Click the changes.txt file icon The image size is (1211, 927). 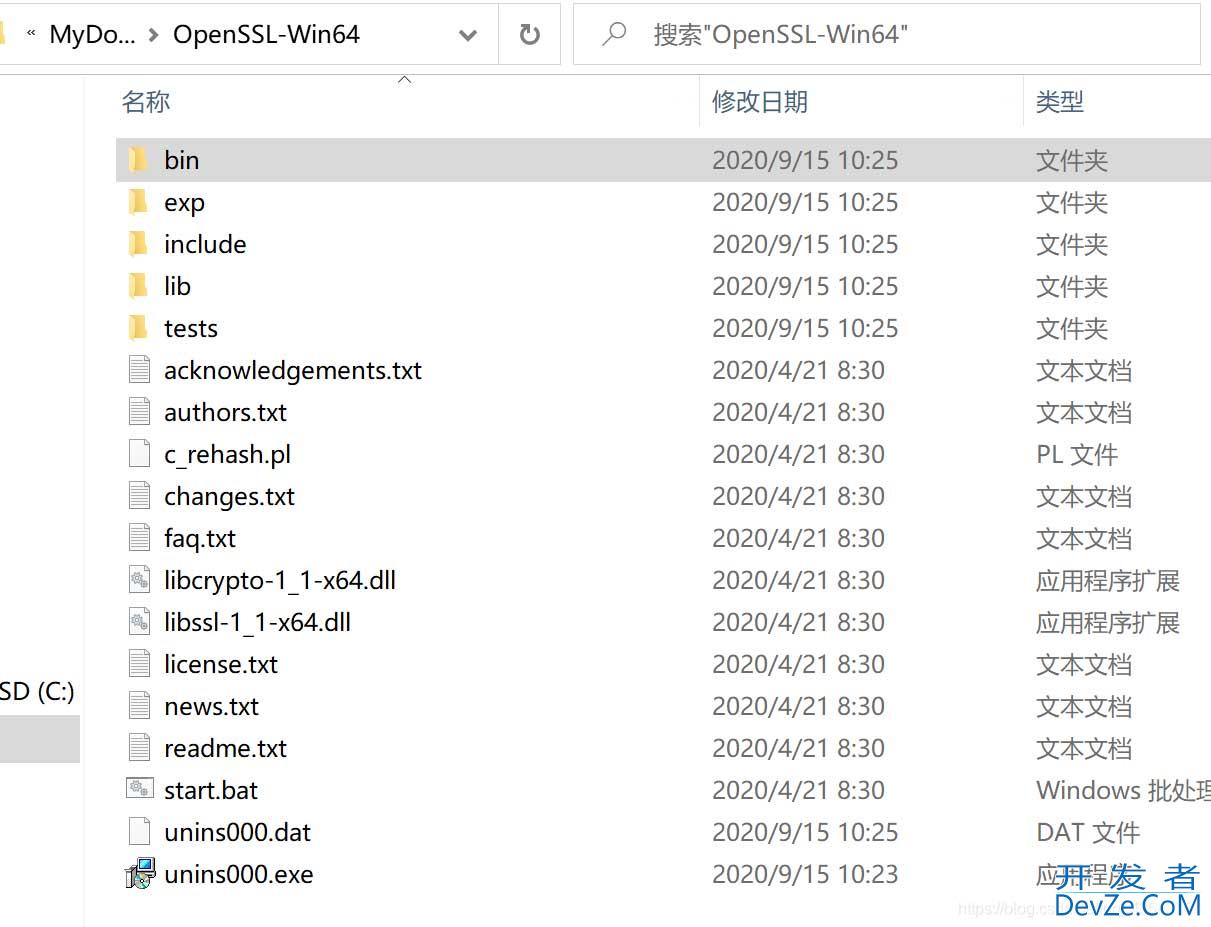[x=140, y=496]
